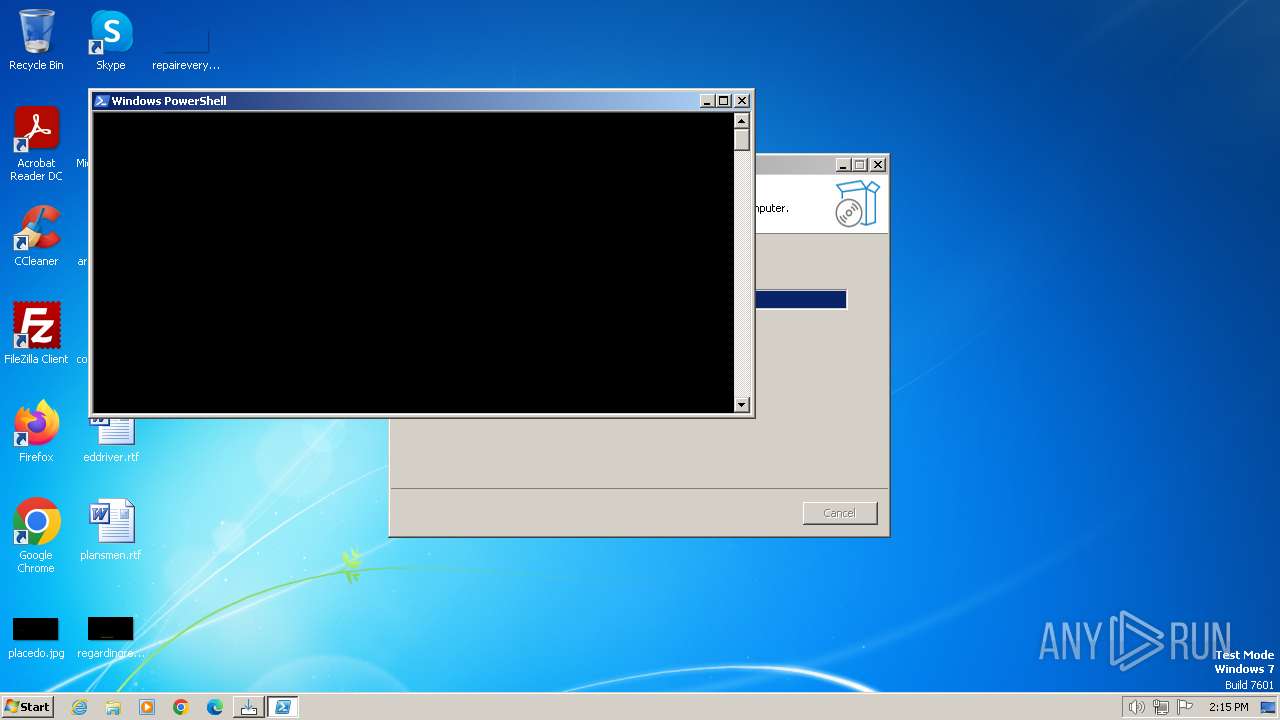Click the installer progress bar

(800, 300)
